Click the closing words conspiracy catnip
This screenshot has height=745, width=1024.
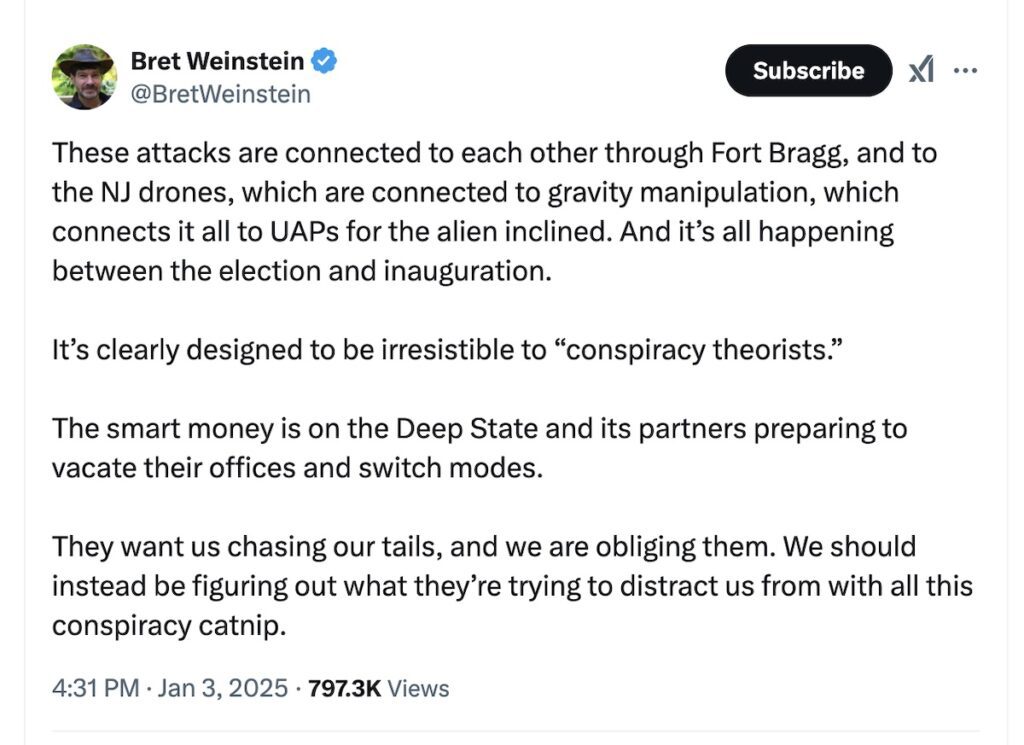pyautogui.click(x=169, y=626)
